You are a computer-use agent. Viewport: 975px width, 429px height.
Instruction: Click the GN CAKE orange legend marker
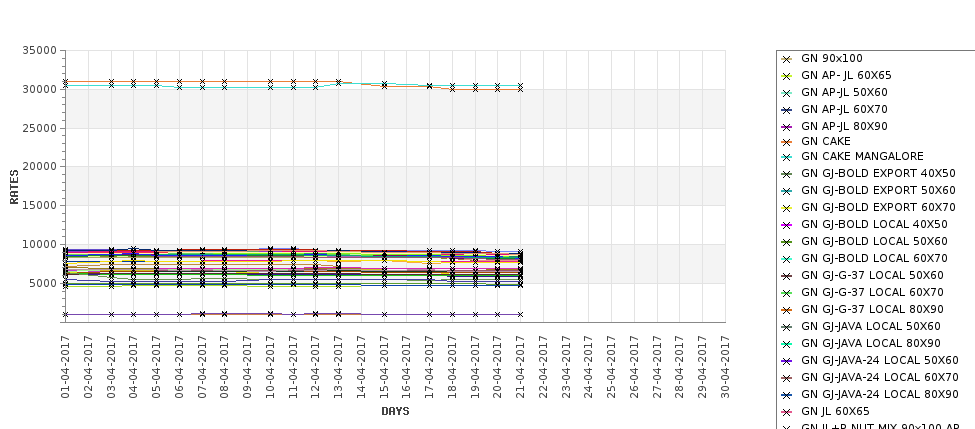(x=787, y=142)
